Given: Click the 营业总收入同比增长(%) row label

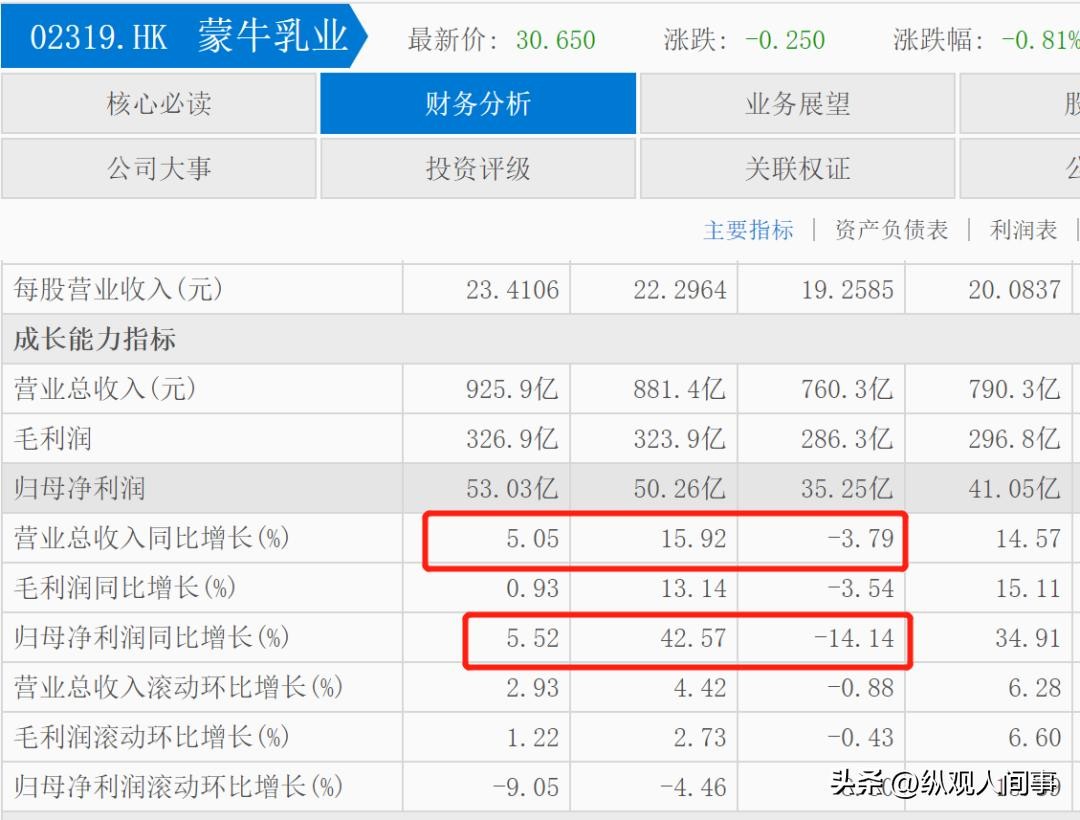Looking at the screenshot, I should [x=151, y=538].
